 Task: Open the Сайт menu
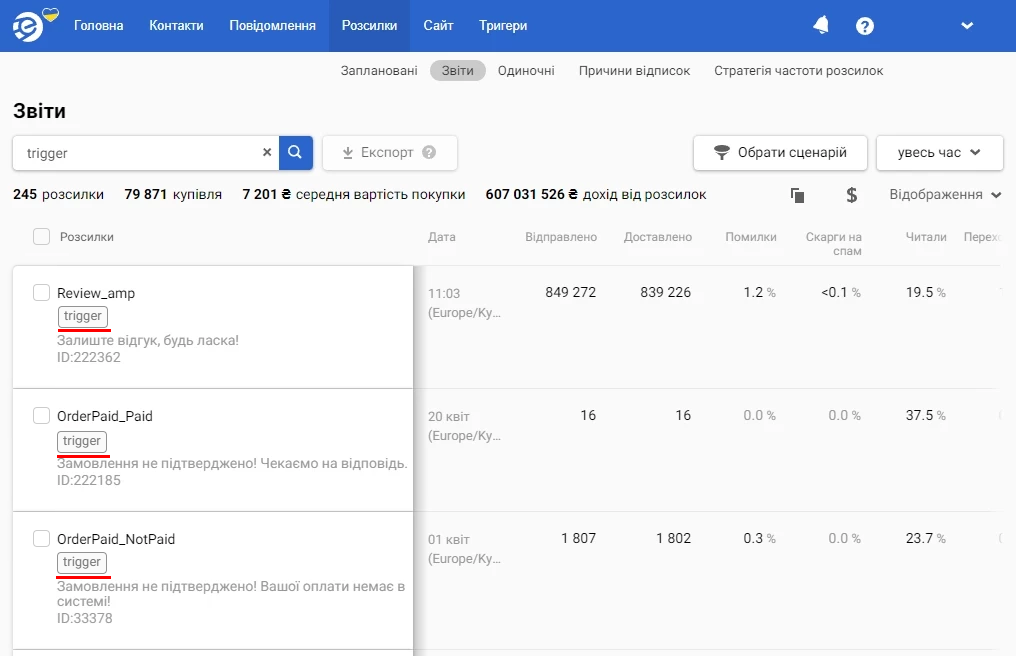pyautogui.click(x=438, y=25)
